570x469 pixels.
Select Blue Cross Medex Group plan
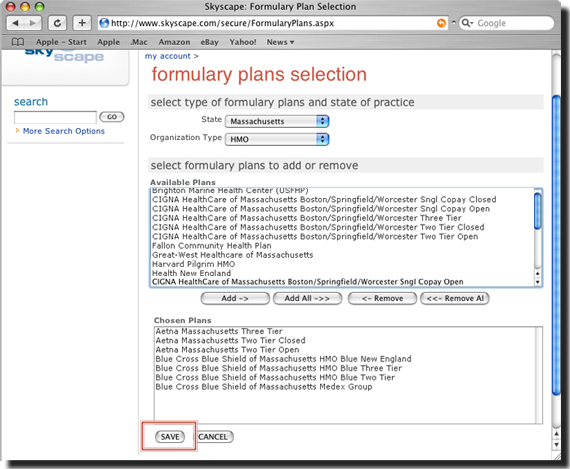[264, 387]
